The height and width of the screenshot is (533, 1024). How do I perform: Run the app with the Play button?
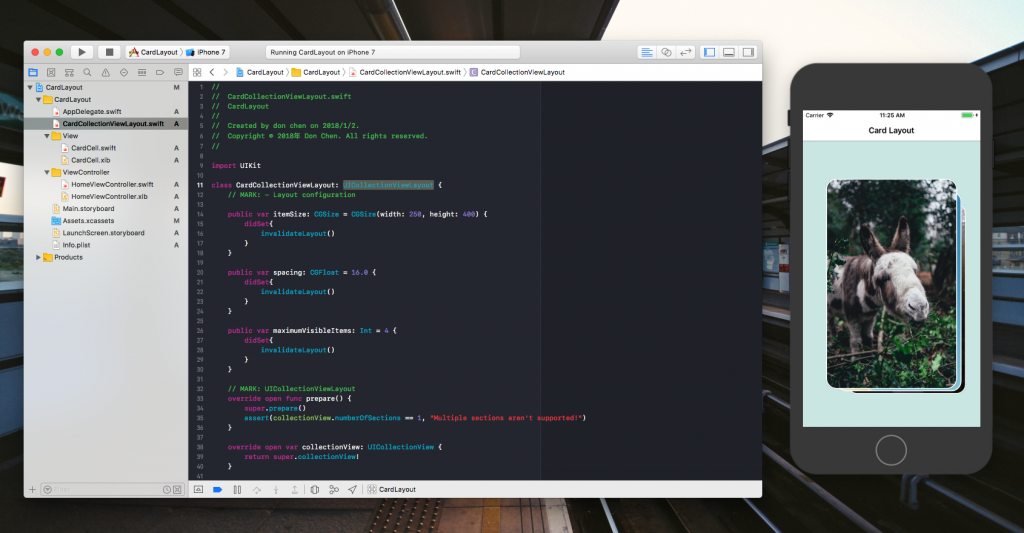[x=82, y=52]
